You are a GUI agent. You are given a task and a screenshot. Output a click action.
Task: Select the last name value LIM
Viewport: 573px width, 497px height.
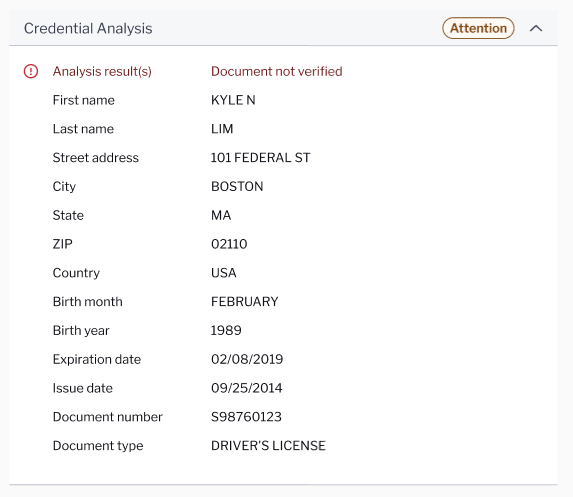point(222,129)
